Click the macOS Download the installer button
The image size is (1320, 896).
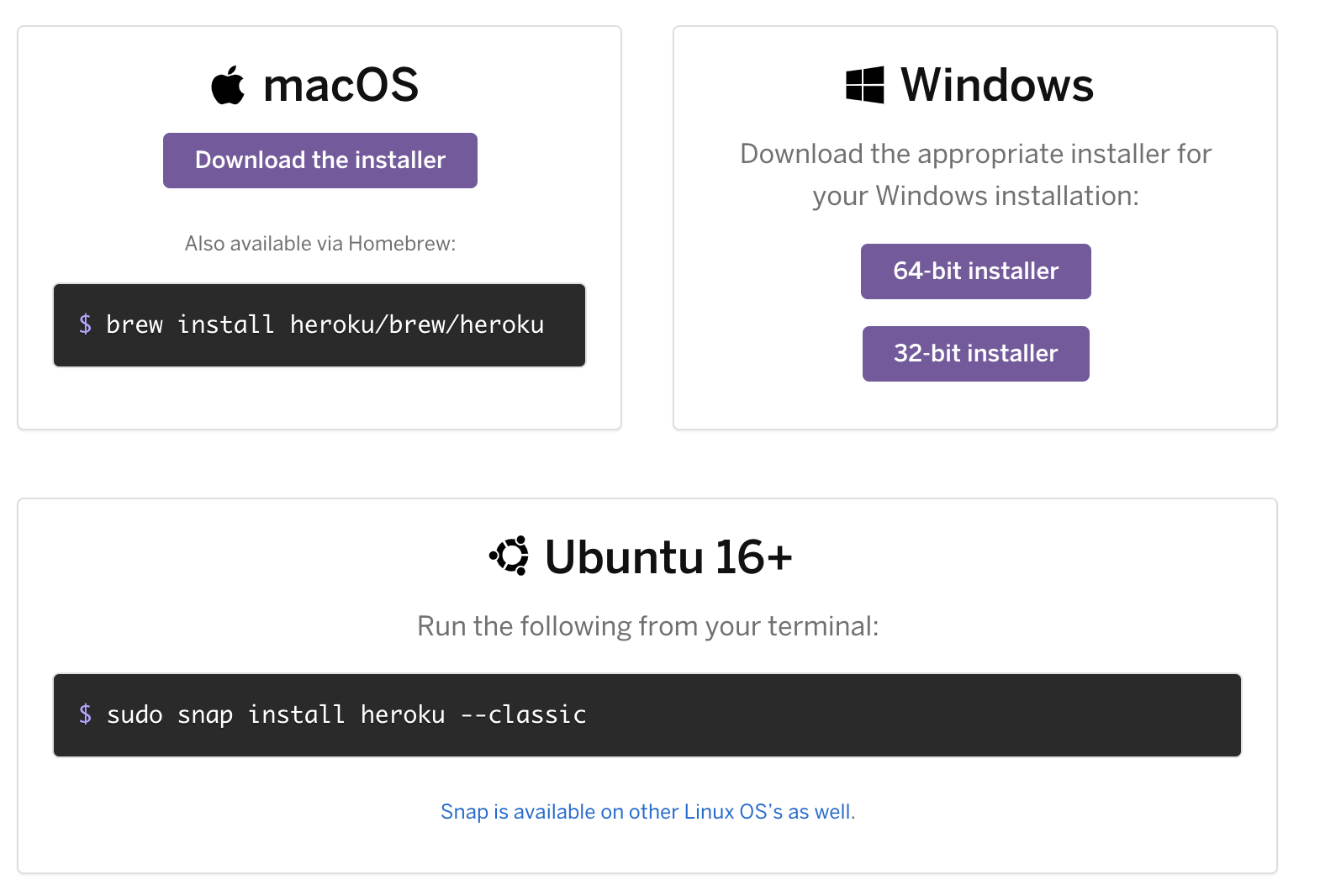(320, 161)
